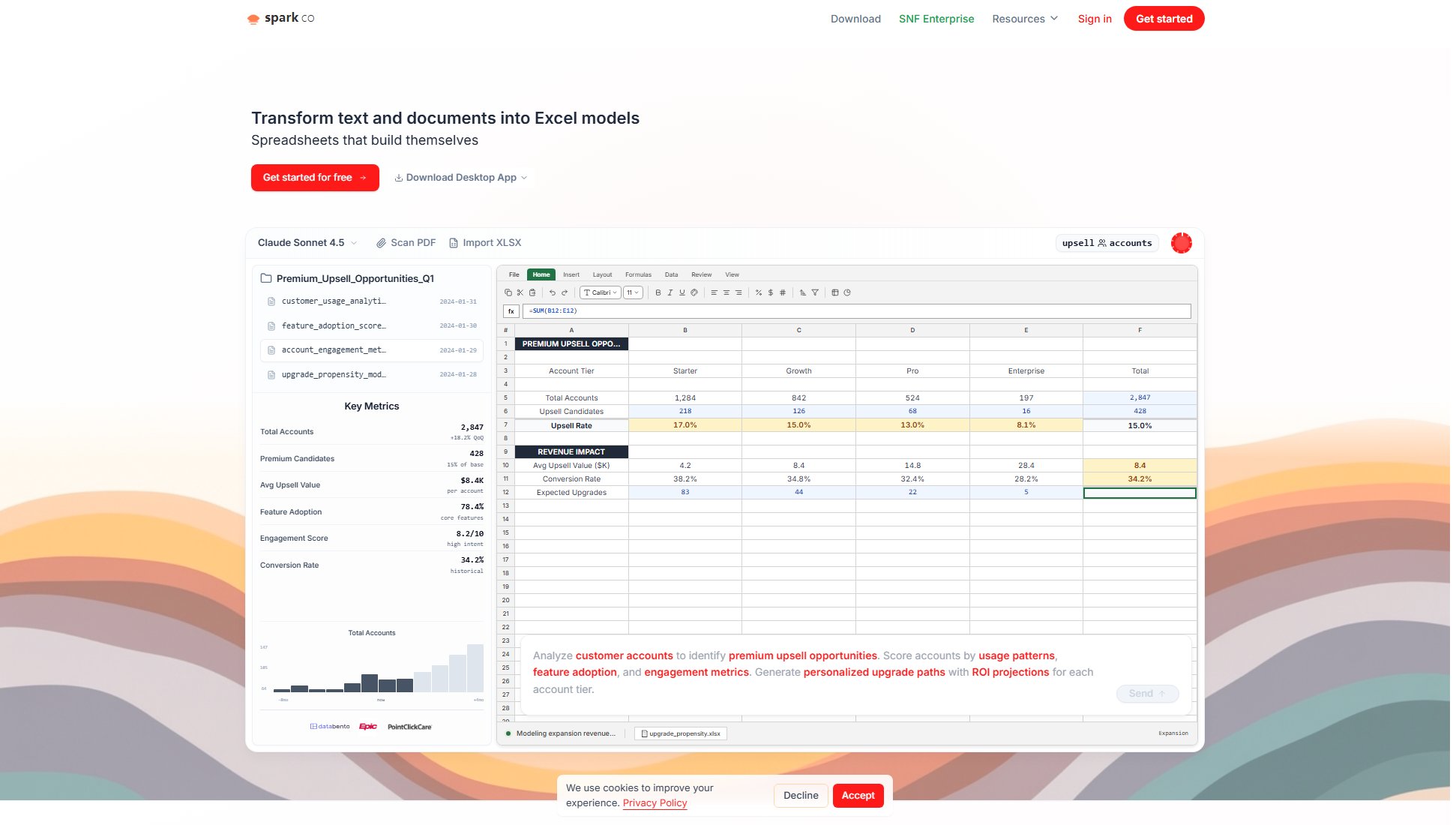Image resolution: width=1456 pixels, height=825 pixels.
Task: Click the Get started for free button
Action: [x=315, y=178]
